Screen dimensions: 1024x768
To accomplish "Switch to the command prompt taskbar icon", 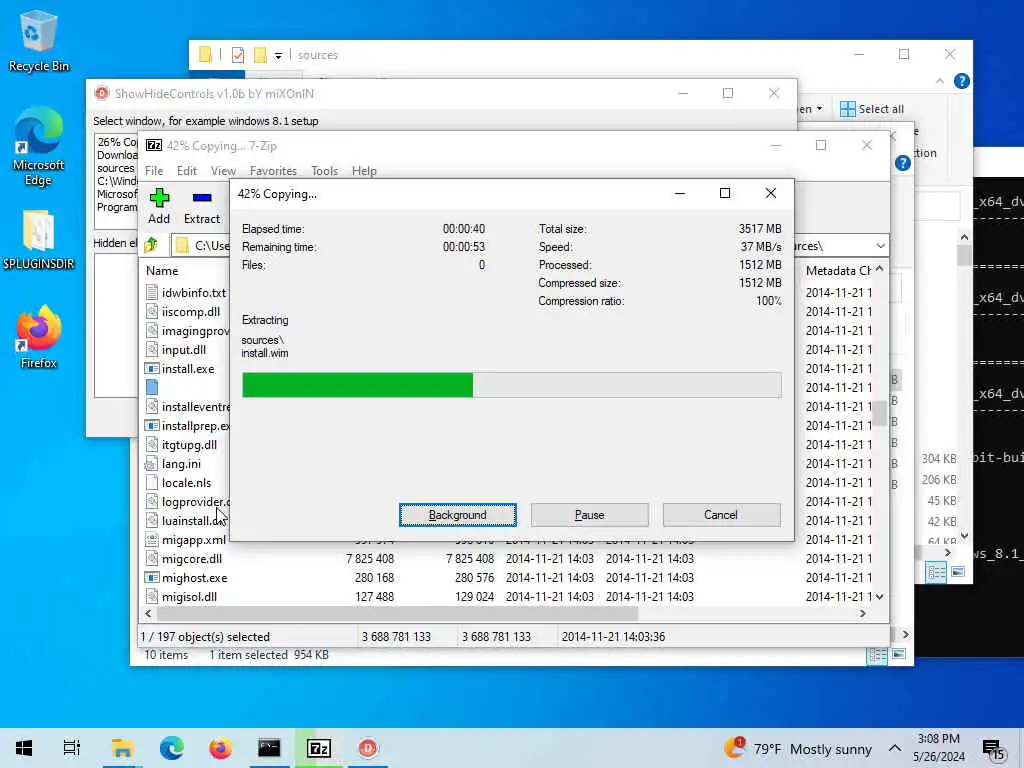I will click(x=269, y=748).
